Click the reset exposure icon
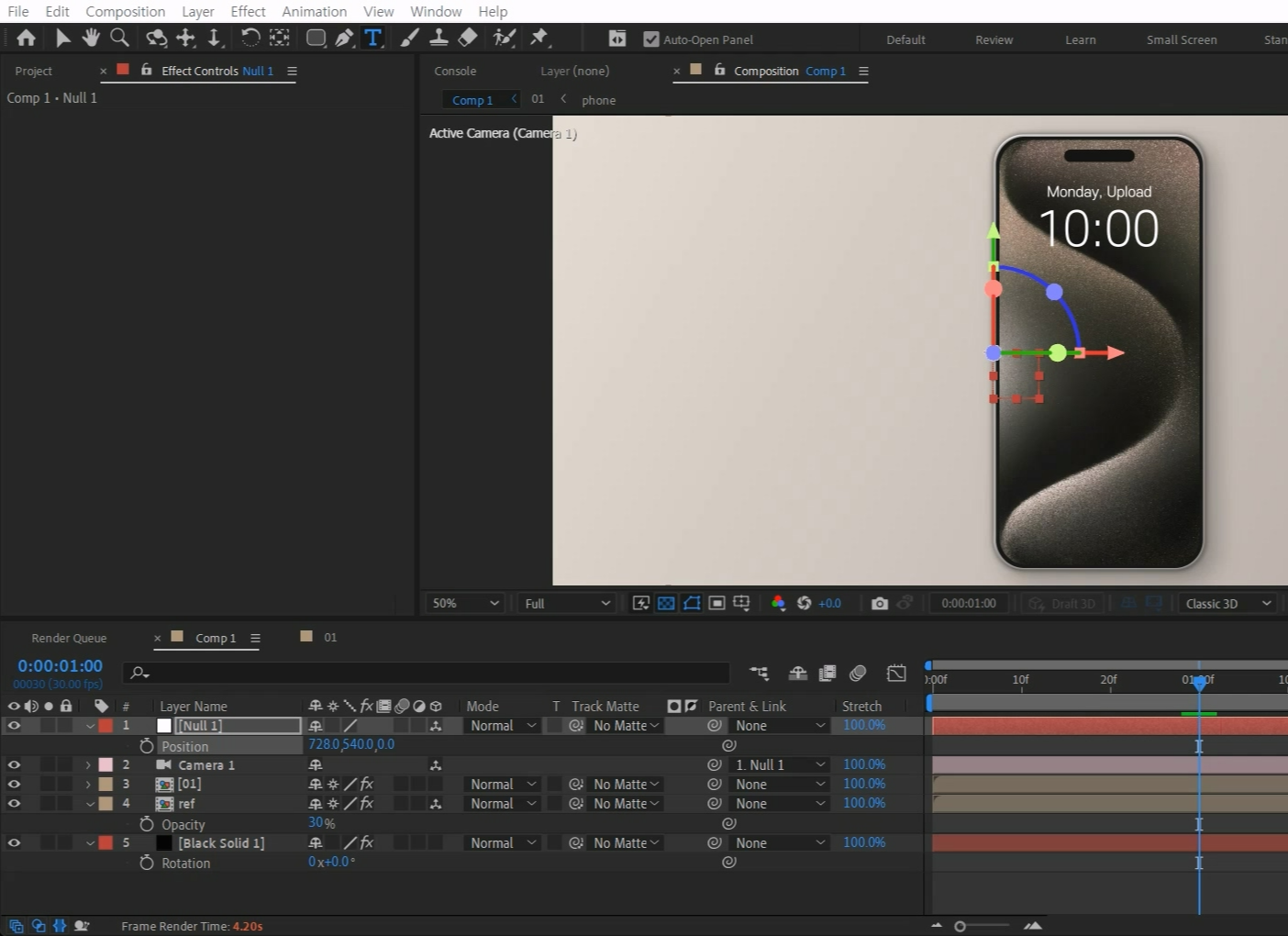This screenshot has height=936, width=1288. pos(804,603)
